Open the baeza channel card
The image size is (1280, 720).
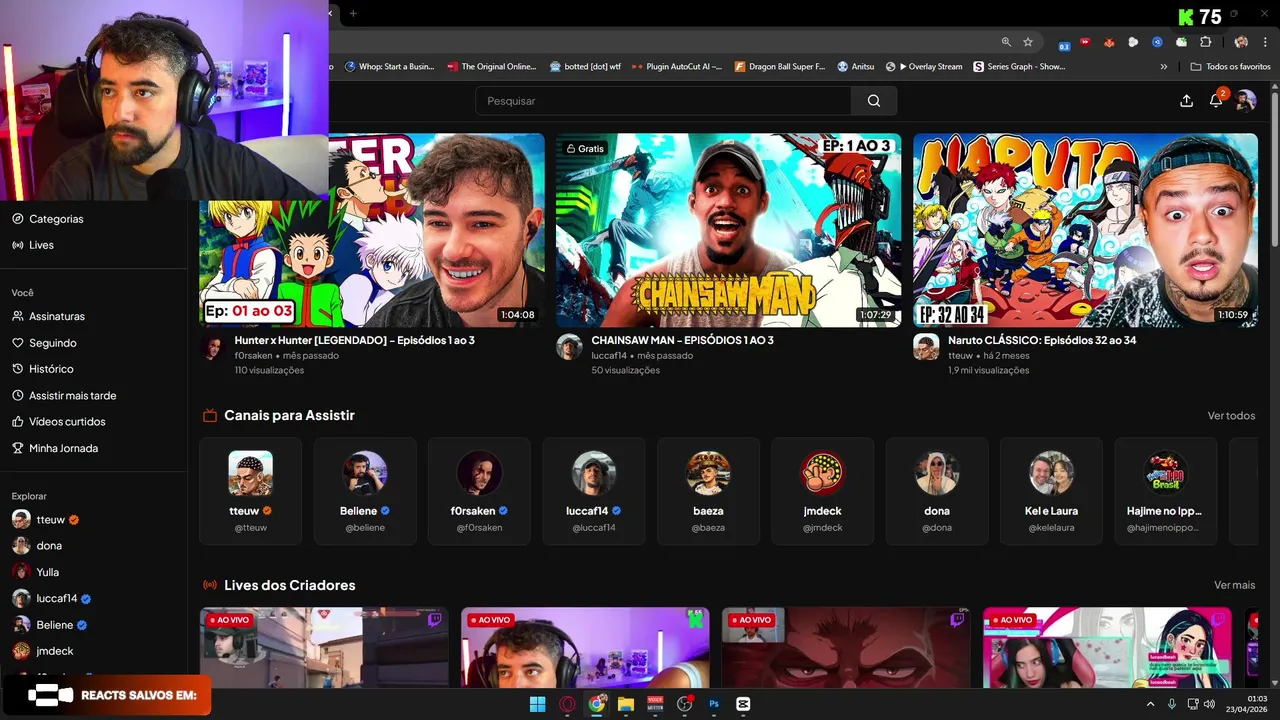pos(708,491)
